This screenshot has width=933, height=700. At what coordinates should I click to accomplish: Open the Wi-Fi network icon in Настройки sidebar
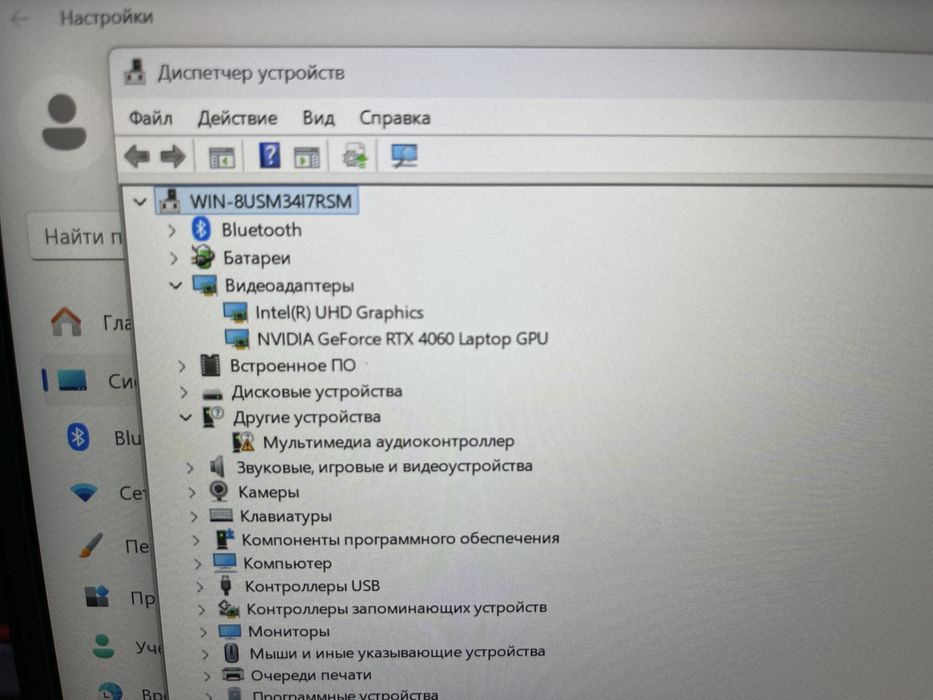coord(84,492)
